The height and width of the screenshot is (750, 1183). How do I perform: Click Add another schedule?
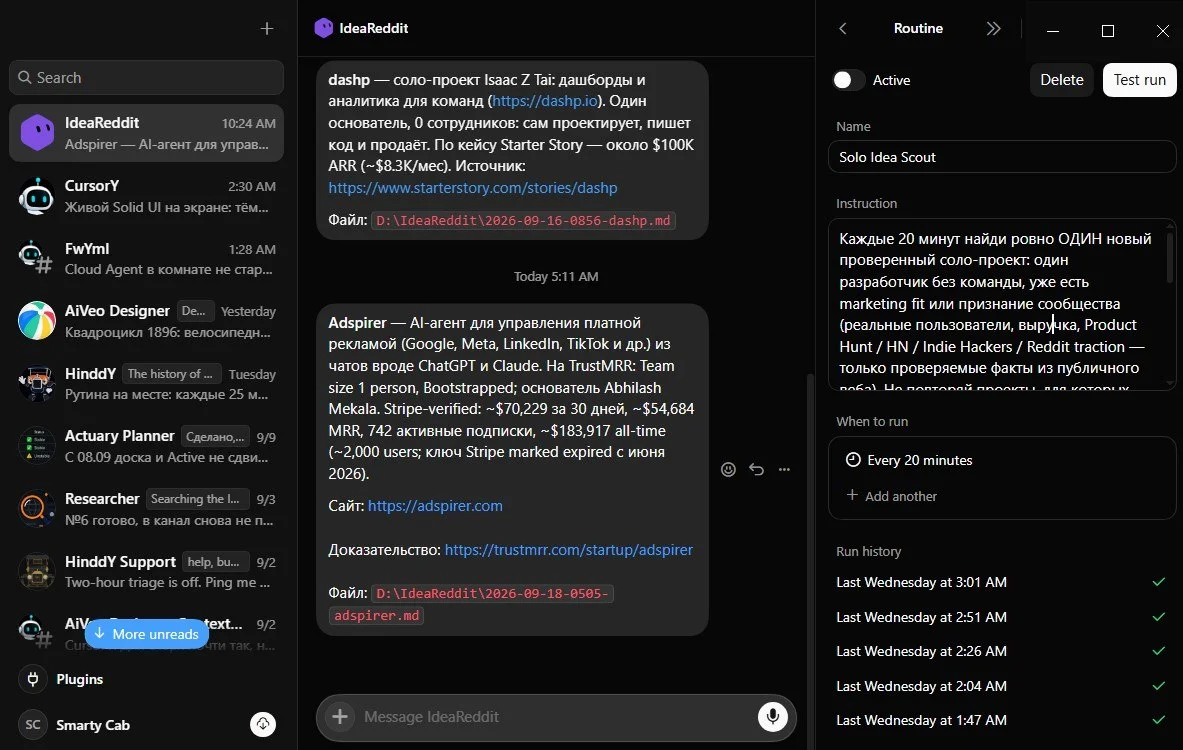point(892,496)
